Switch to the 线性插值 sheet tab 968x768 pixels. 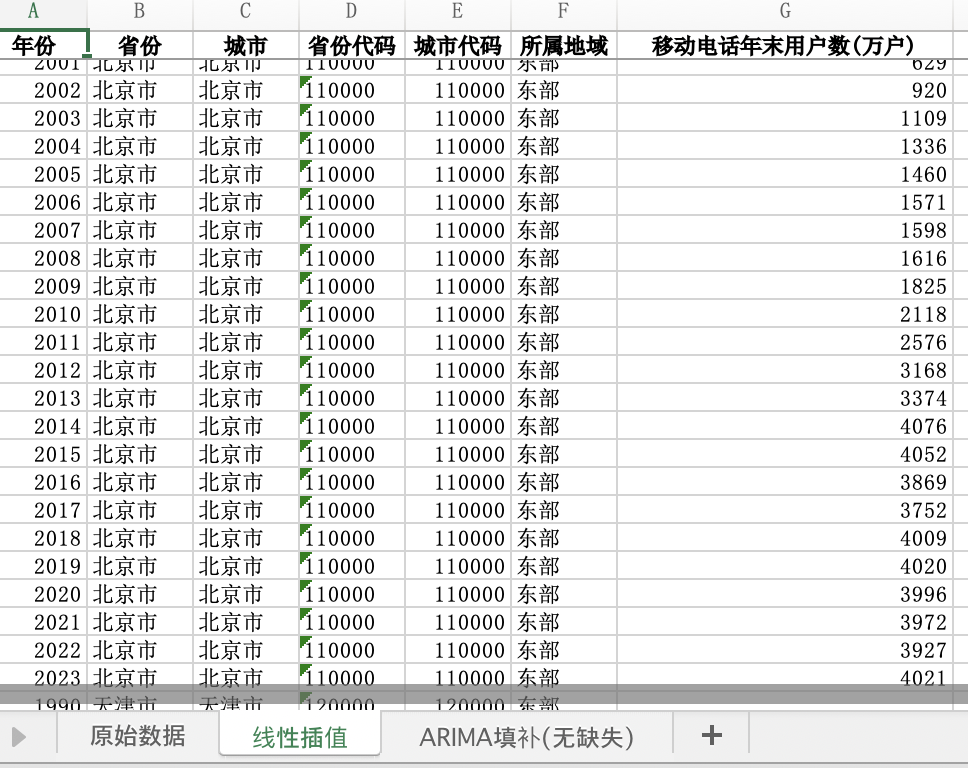pyautogui.click(x=300, y=737)
